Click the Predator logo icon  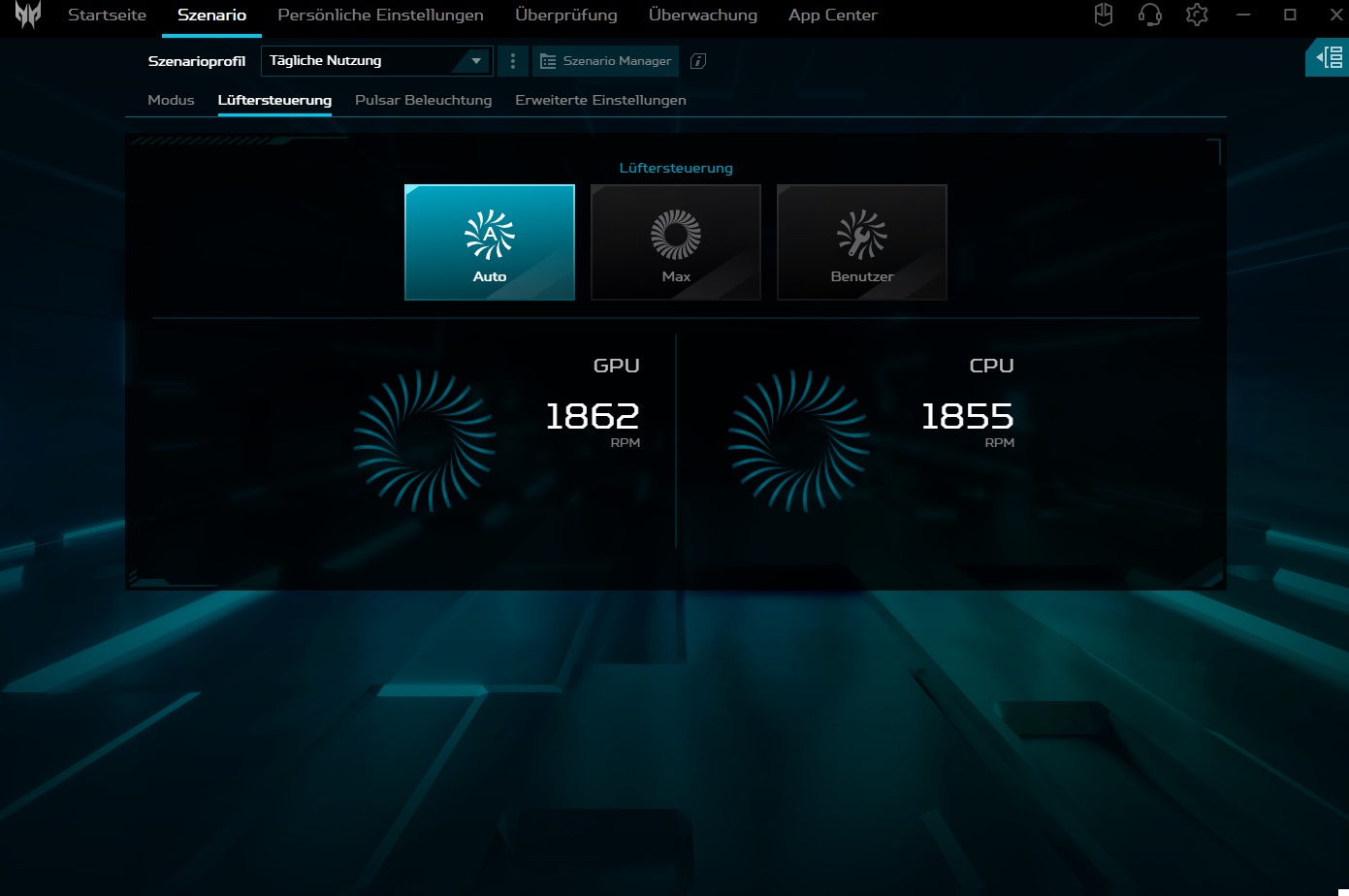coord(27,16)
